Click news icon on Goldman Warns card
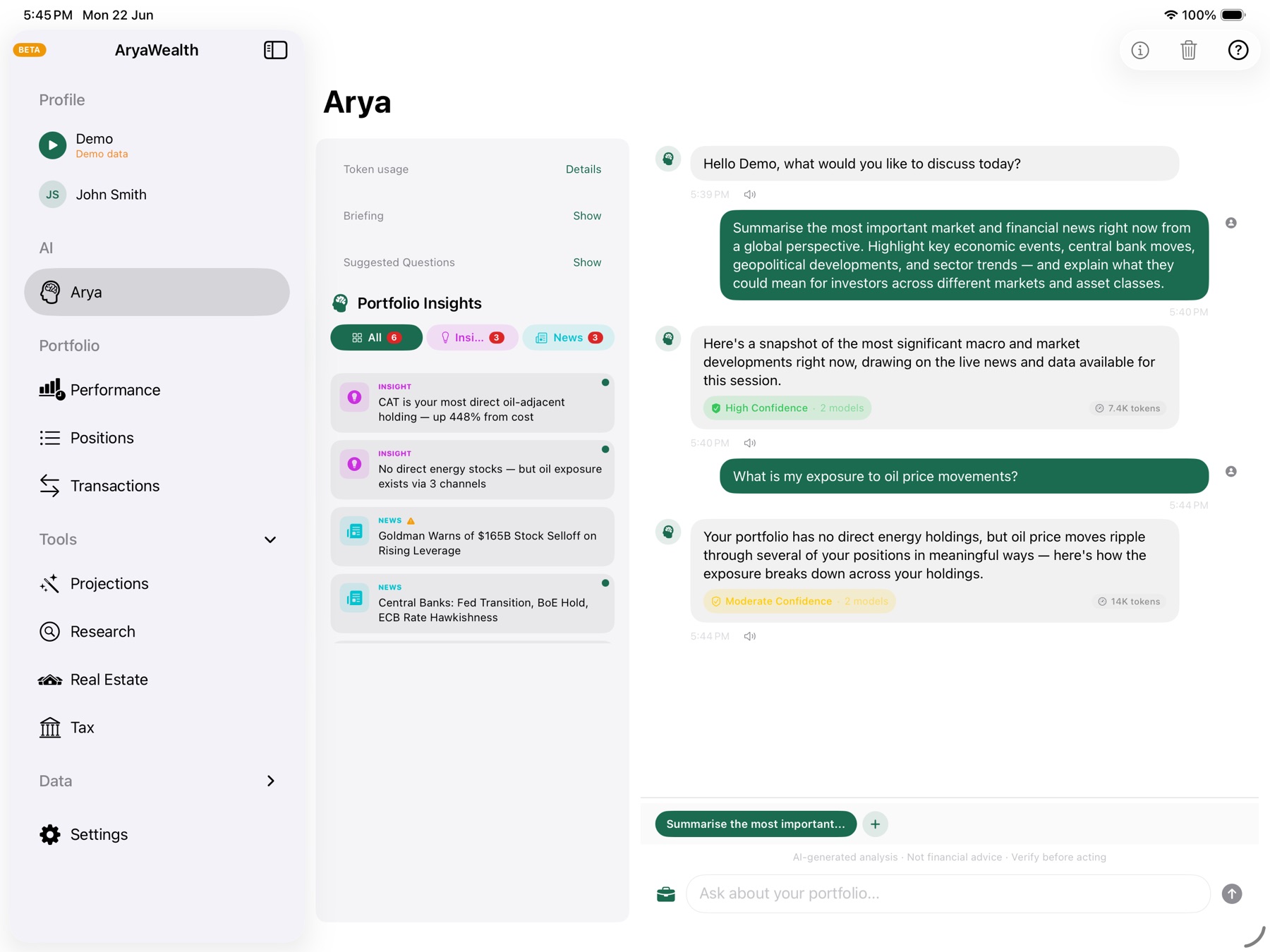 (354, 531)
